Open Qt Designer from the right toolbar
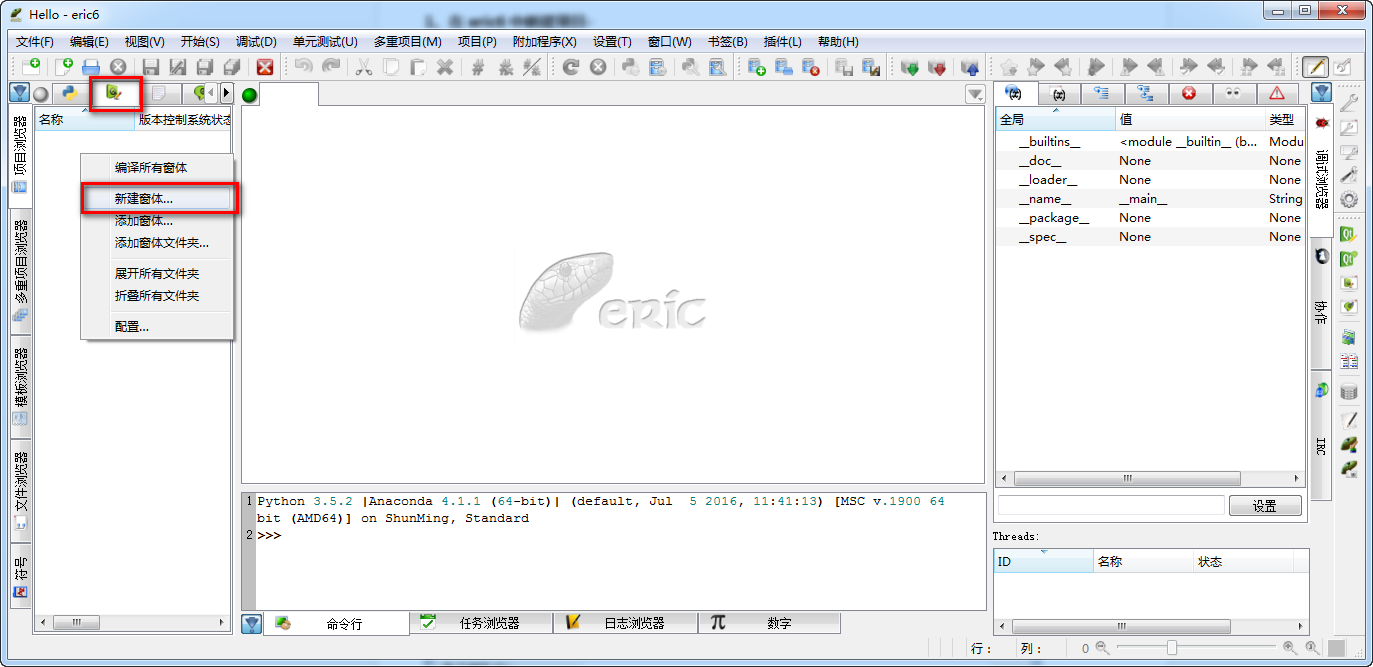Screen dimensions: 1373x667 (x=1349, y=234)
